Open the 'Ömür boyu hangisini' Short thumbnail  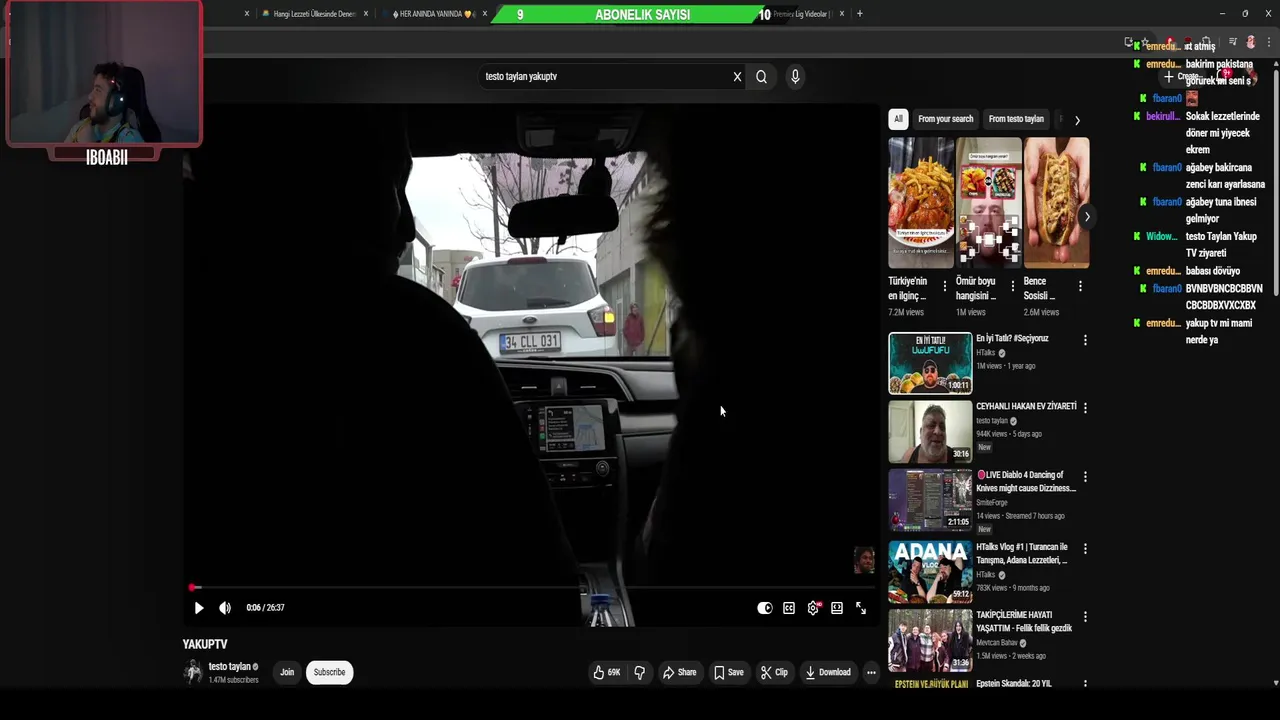click(x=989, y=203)
